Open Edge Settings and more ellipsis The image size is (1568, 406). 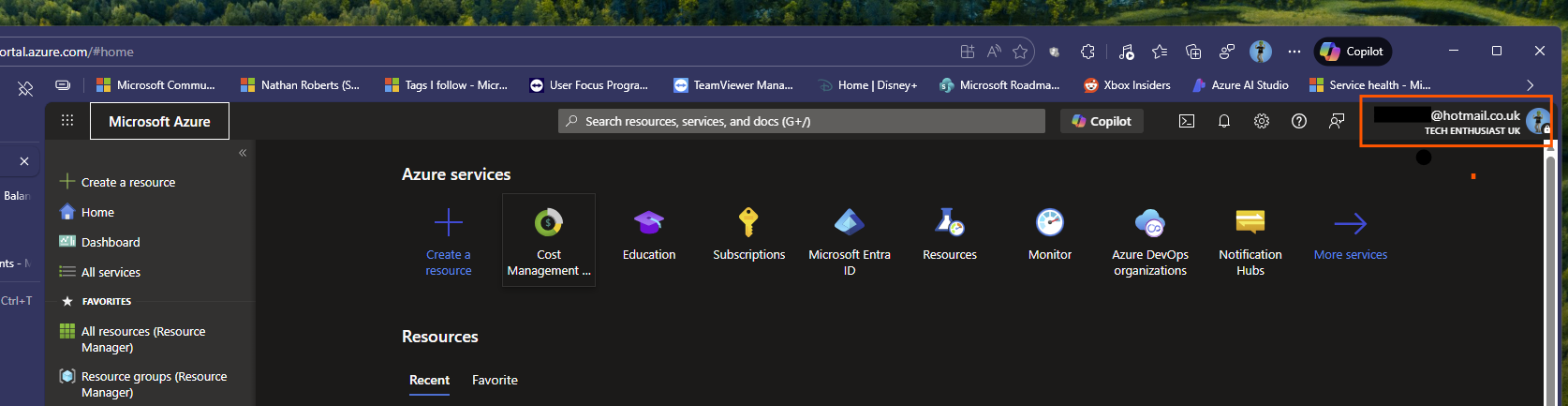coord(1294,52)
